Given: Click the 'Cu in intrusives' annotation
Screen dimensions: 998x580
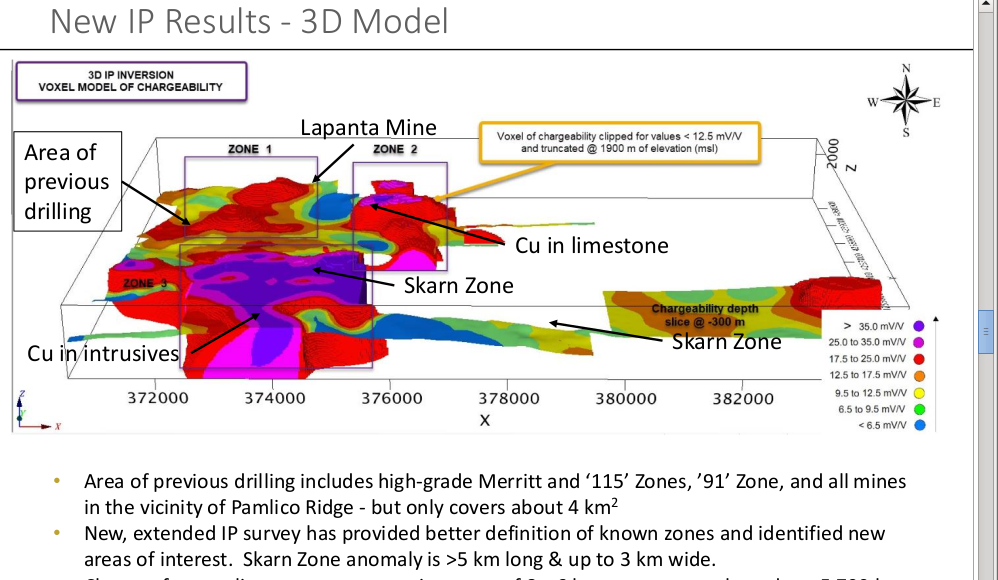Looking at the screenshot, I should point(103,353).
